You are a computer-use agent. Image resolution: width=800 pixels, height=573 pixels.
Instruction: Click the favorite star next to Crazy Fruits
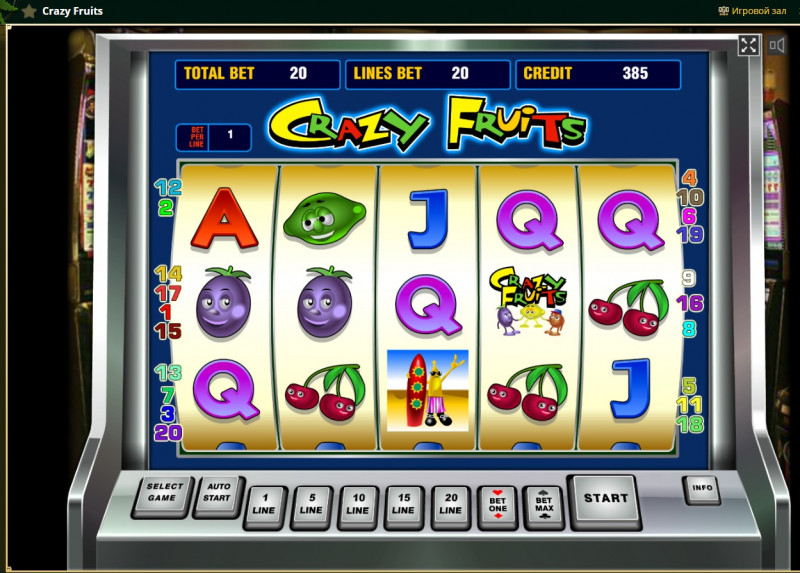29,11
